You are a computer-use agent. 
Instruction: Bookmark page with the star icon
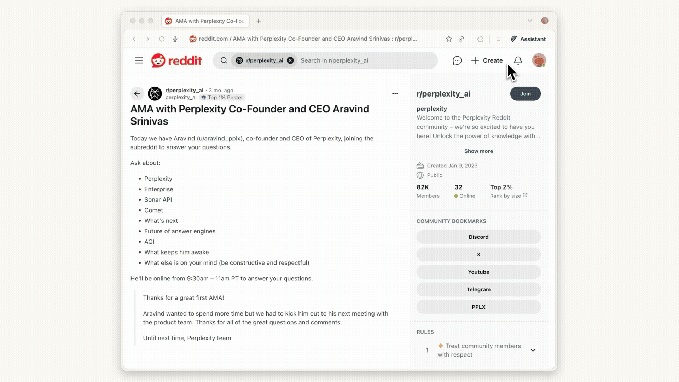pyautogui.click(x=449, y=39)
